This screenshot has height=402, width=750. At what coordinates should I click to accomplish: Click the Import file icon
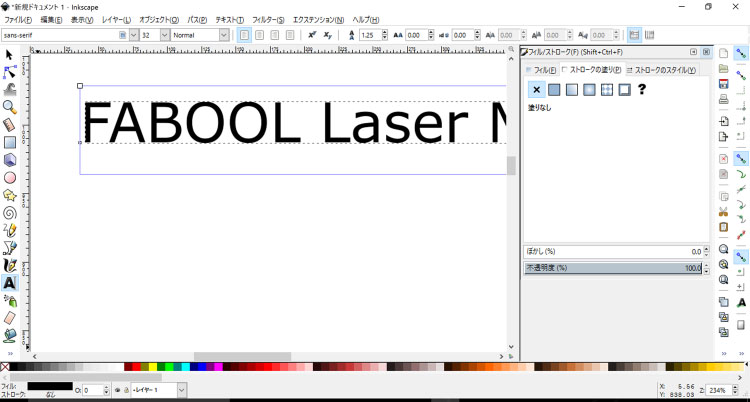(x=723, y=121)
